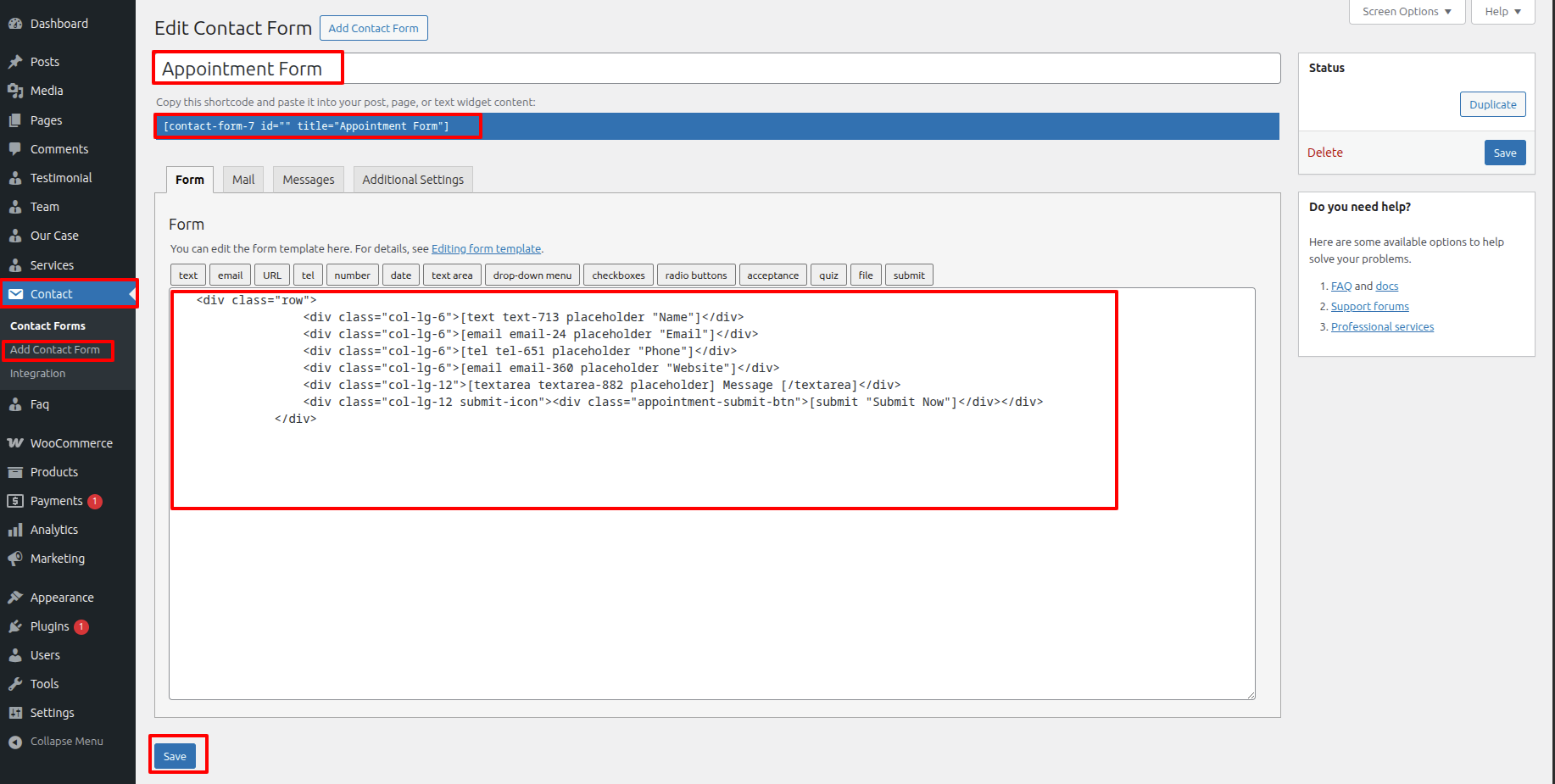The image size is (1555, 784).
Task: Open the Help dropdown panel
Action: [x=1502, y=12]
